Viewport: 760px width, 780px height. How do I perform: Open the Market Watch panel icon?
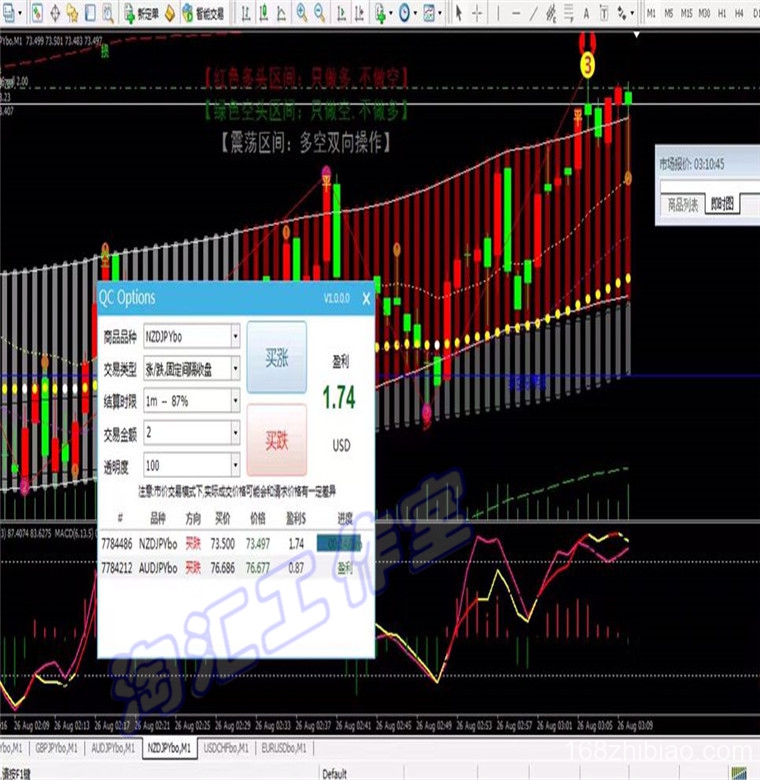click(37, 13)
